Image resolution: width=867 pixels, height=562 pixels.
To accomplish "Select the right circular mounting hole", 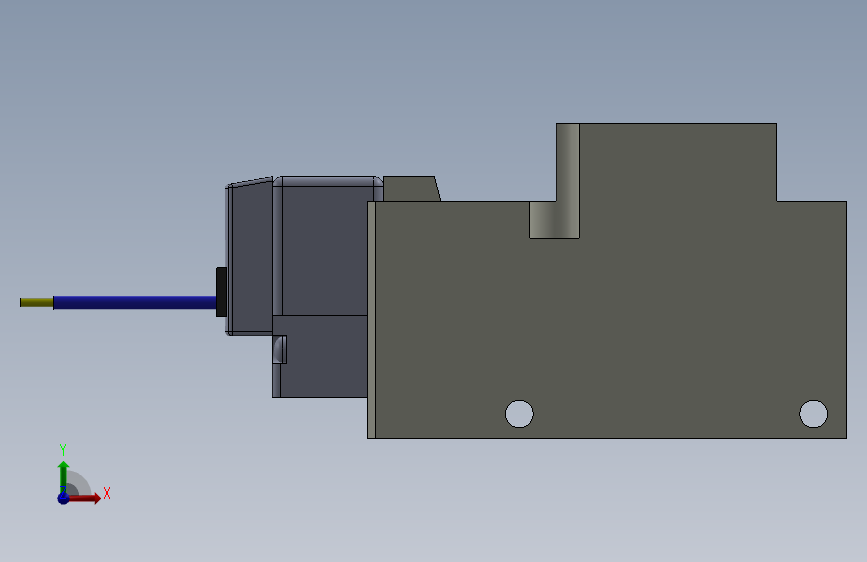I will pos(813,414).
